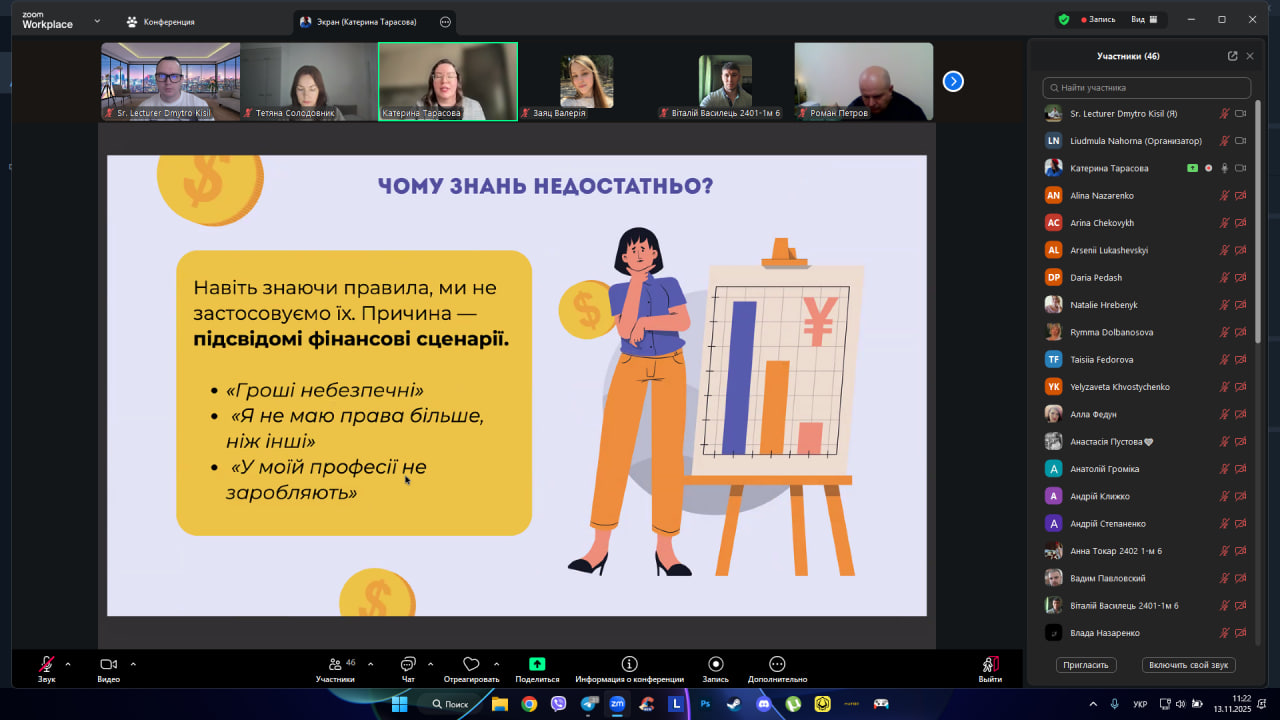Image resolution: width=1280 pixels, height=720 pixels.
Task: Open the More options icon
Action: [x=777, y=664]
